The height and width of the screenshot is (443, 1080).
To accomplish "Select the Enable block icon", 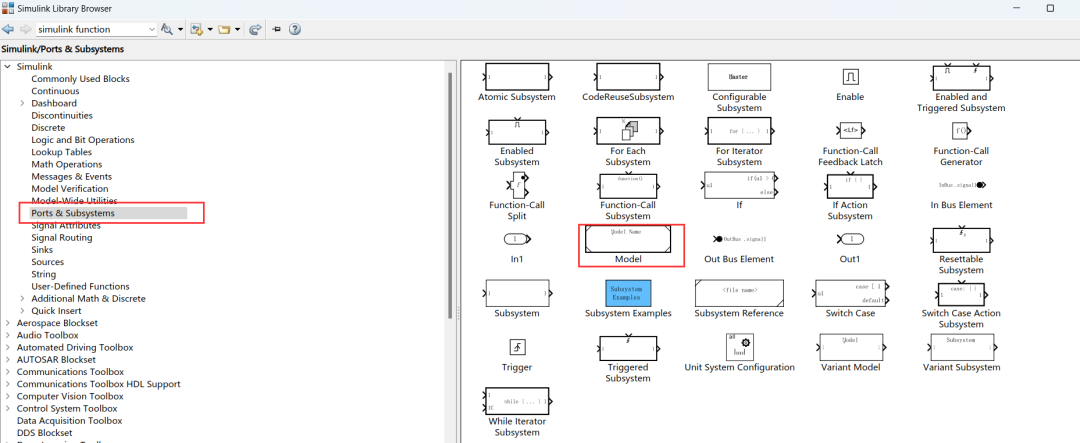I will (x=850, y=76).
